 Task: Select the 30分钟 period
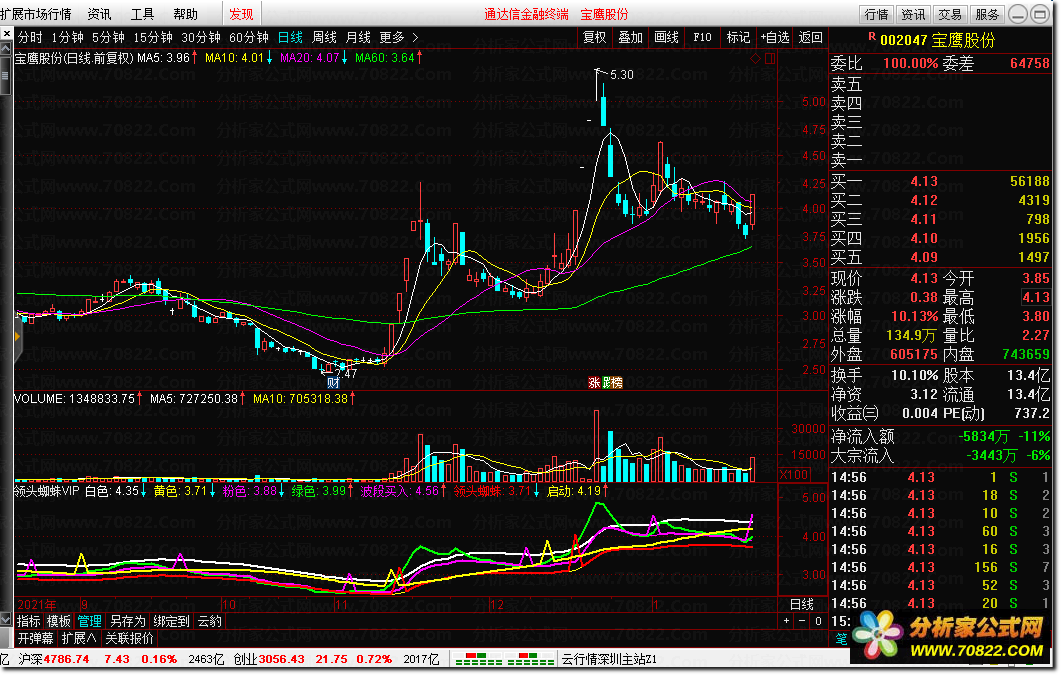click(201, 38)
